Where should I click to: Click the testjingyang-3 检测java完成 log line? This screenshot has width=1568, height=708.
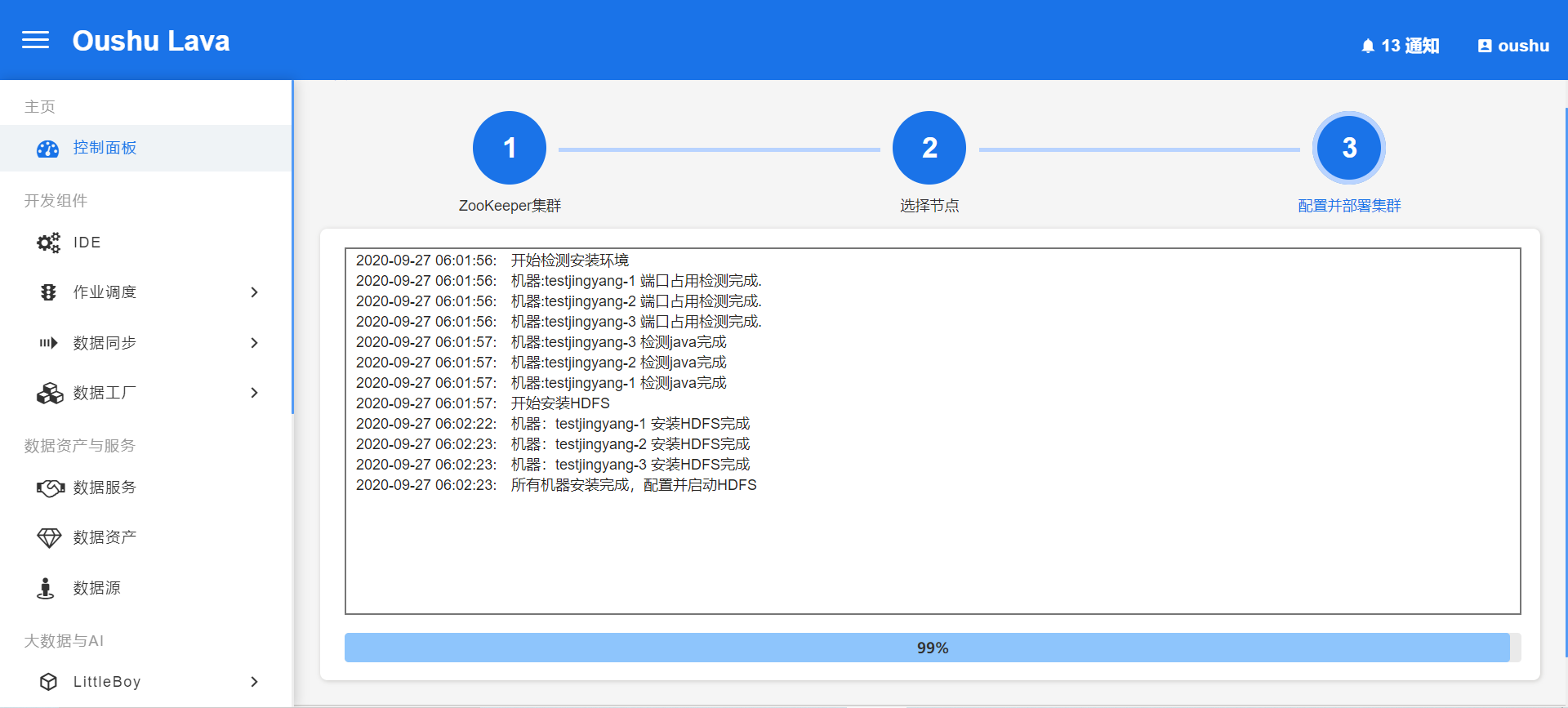(x=541, y=342)
